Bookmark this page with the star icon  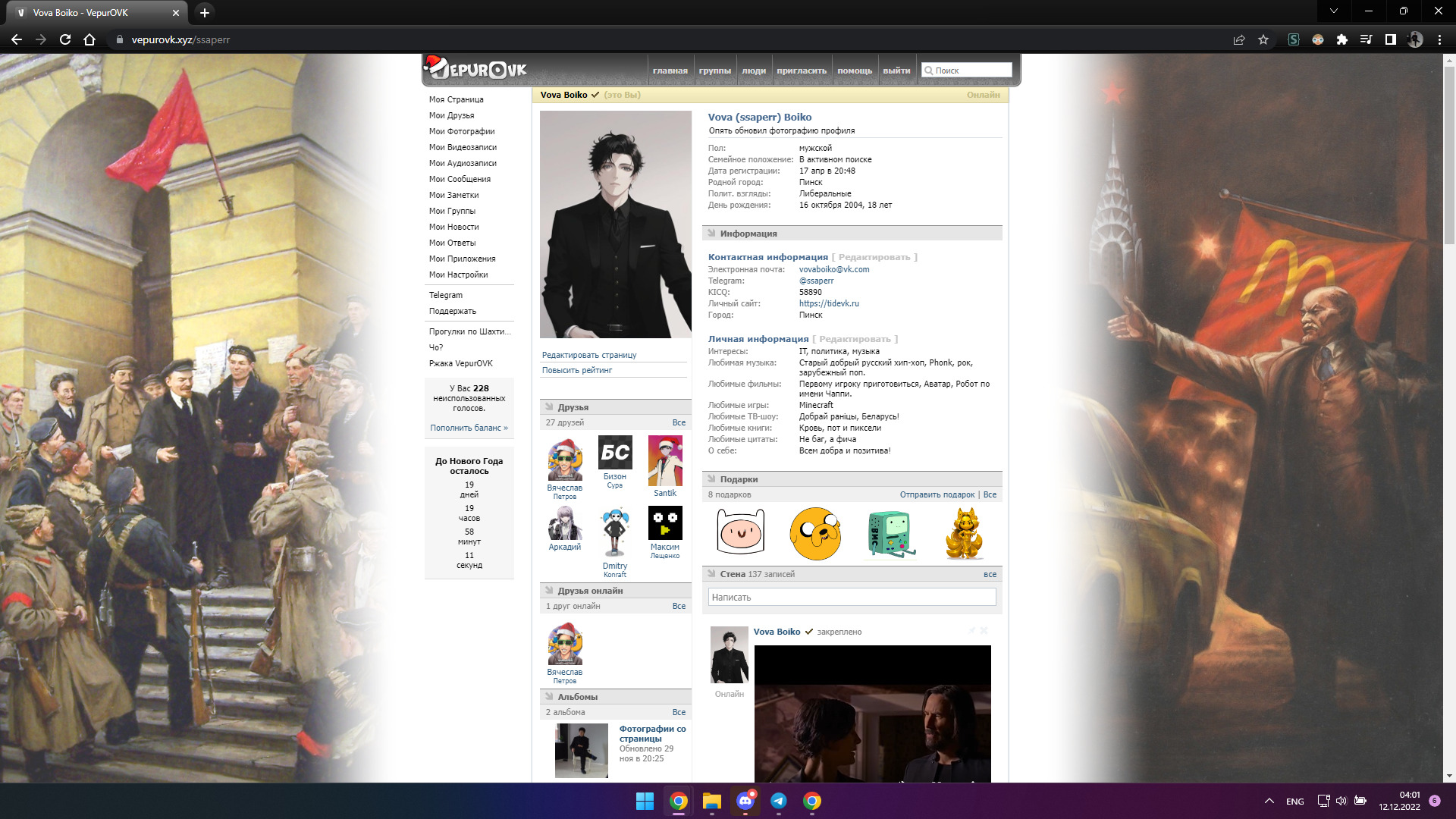tap(1263, 39)
